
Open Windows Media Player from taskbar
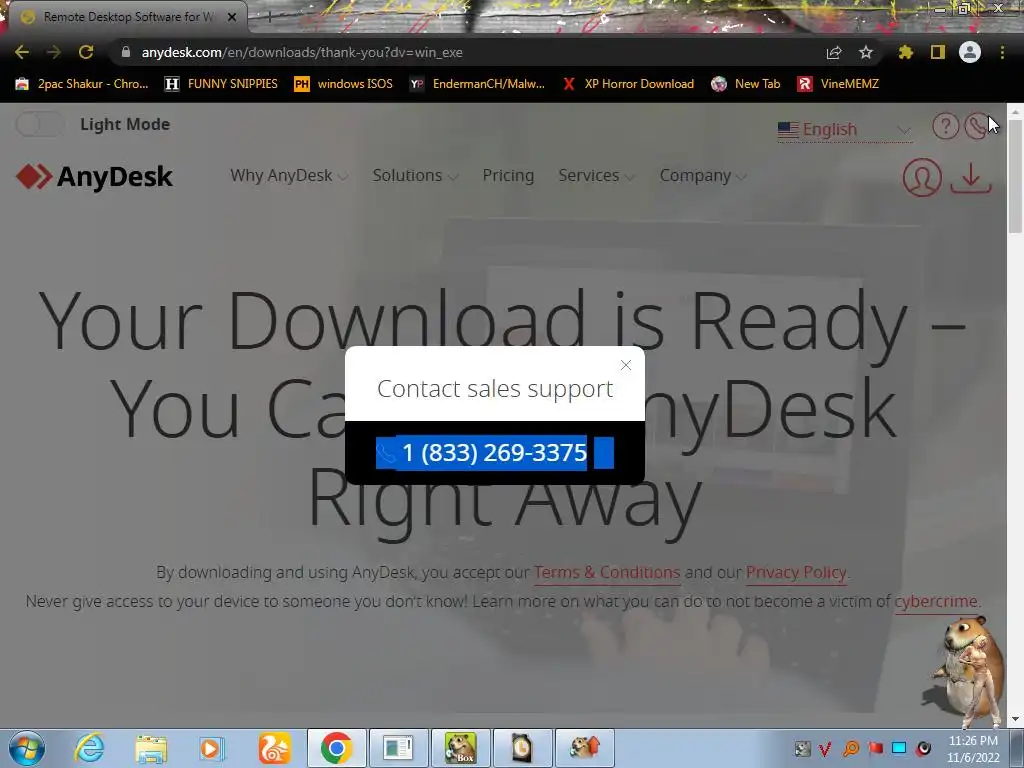click(212, 749)
